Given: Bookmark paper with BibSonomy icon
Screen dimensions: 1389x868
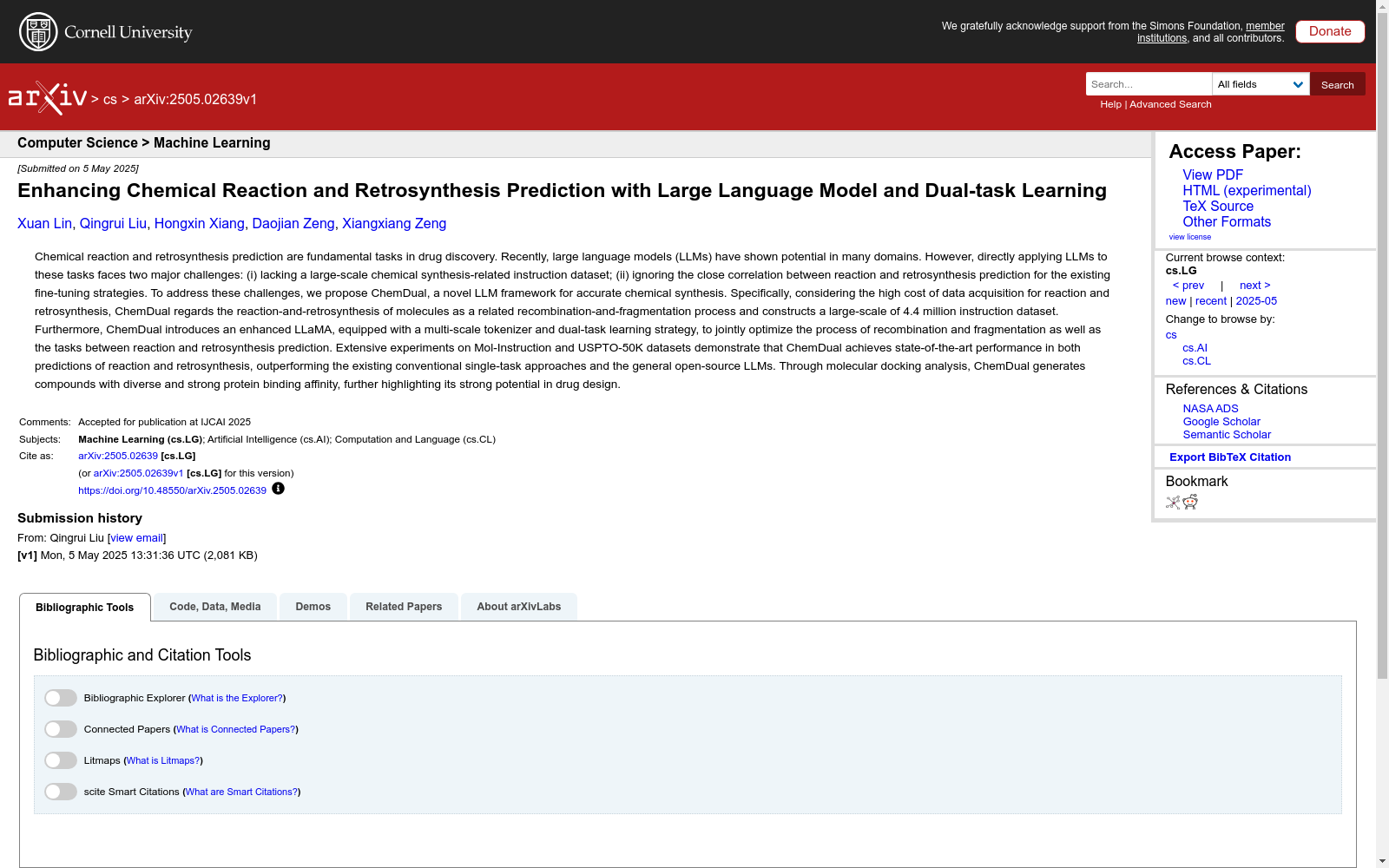Looking at the screenshot, I should [1173, 503].
